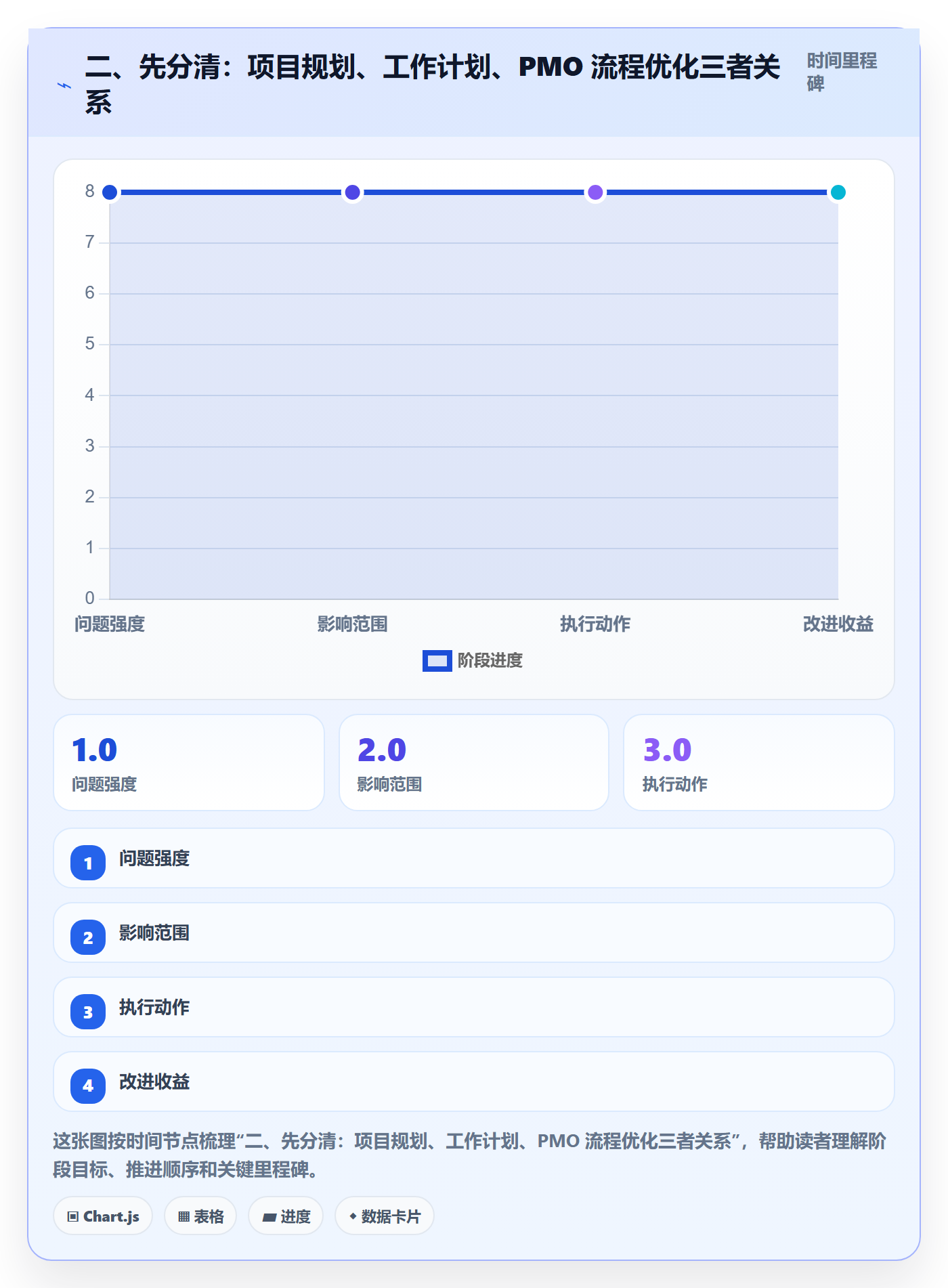Screen dimensions: 948x1288
Task: Click the x-axis label 影响范围 under the chart
Action: coord(353,624)
